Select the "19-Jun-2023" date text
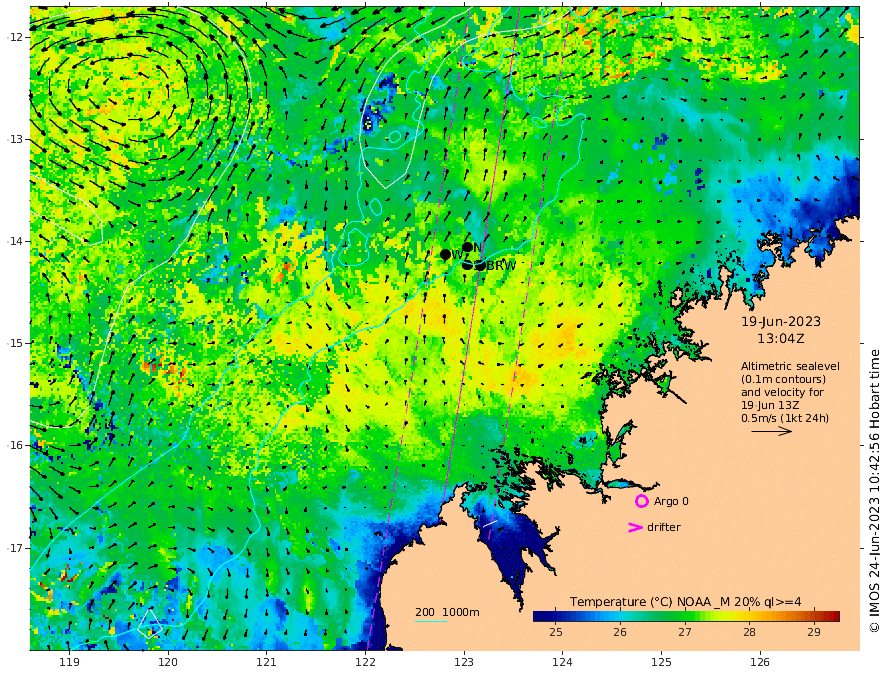Screen dimensions: 880x680 coord(781,321)
